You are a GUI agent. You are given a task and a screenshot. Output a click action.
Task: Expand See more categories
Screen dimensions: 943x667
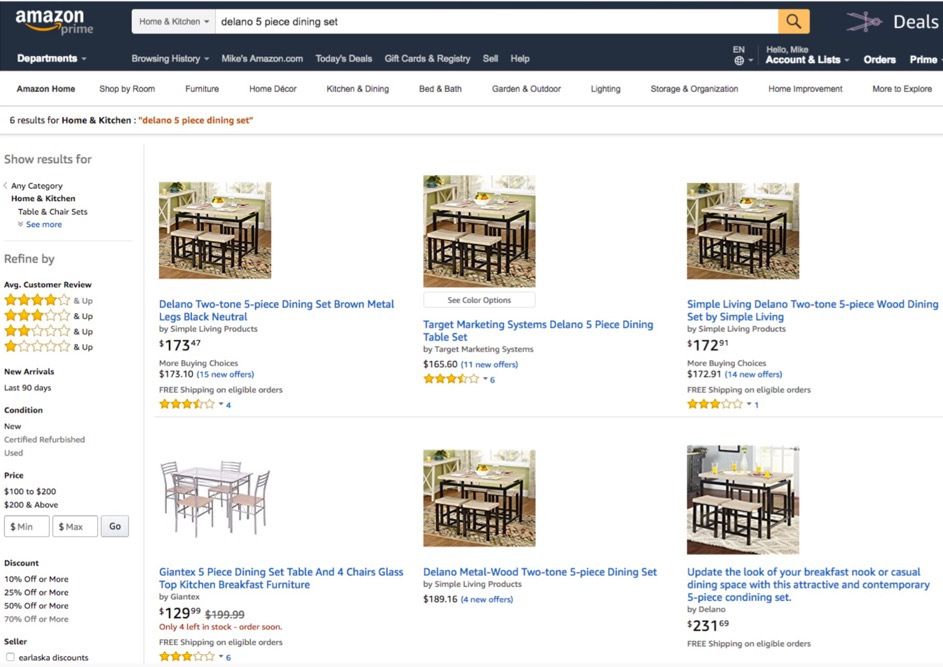40,225
